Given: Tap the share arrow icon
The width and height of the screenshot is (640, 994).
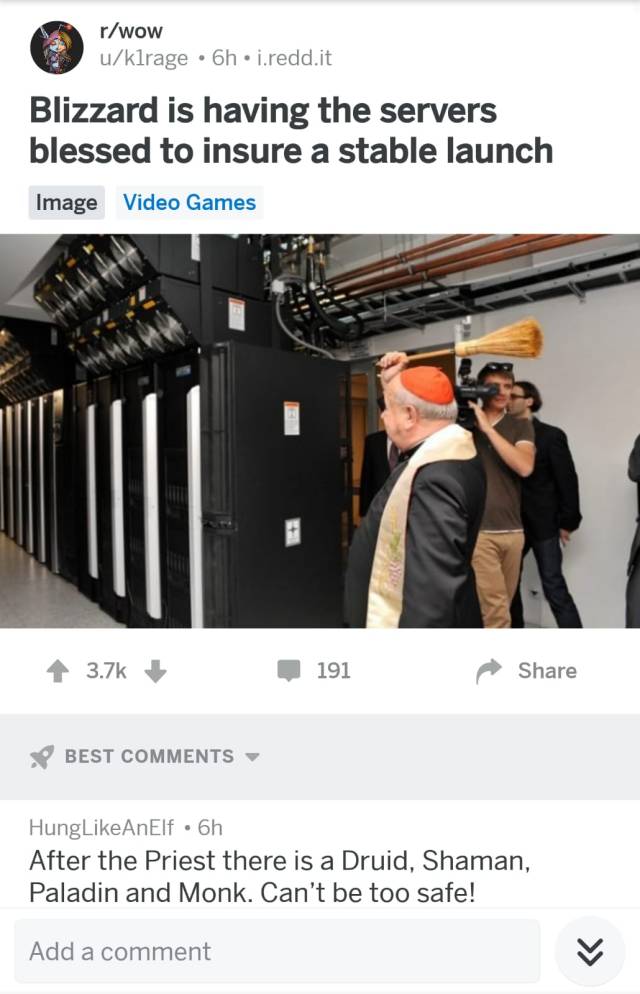Looking at the screenshot, I should [x=489, y=671].
